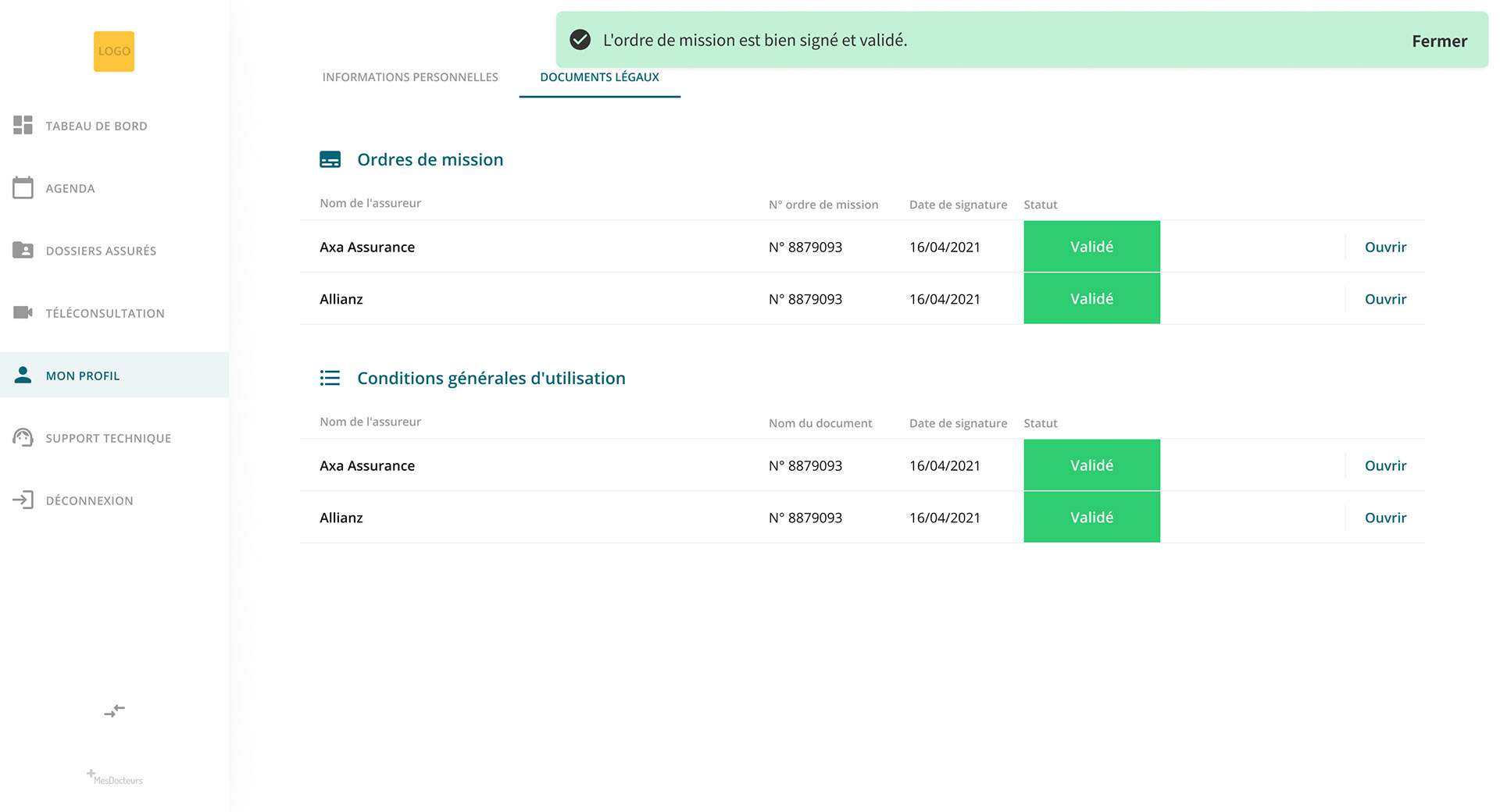Select Mon Profil menu item

(x=114, y=375)
